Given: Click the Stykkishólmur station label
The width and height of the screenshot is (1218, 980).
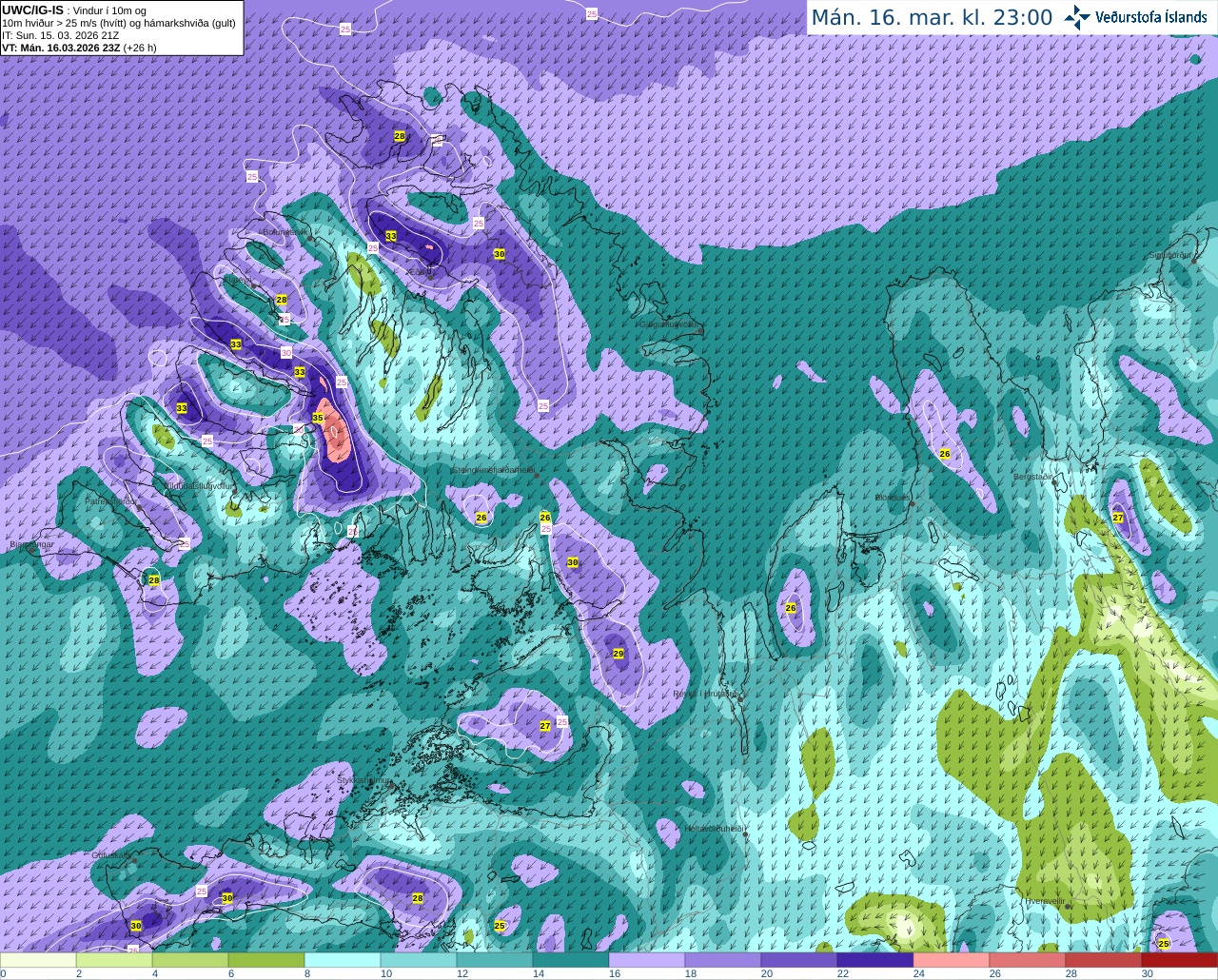Looking at the screenshot, I should 363,780.
